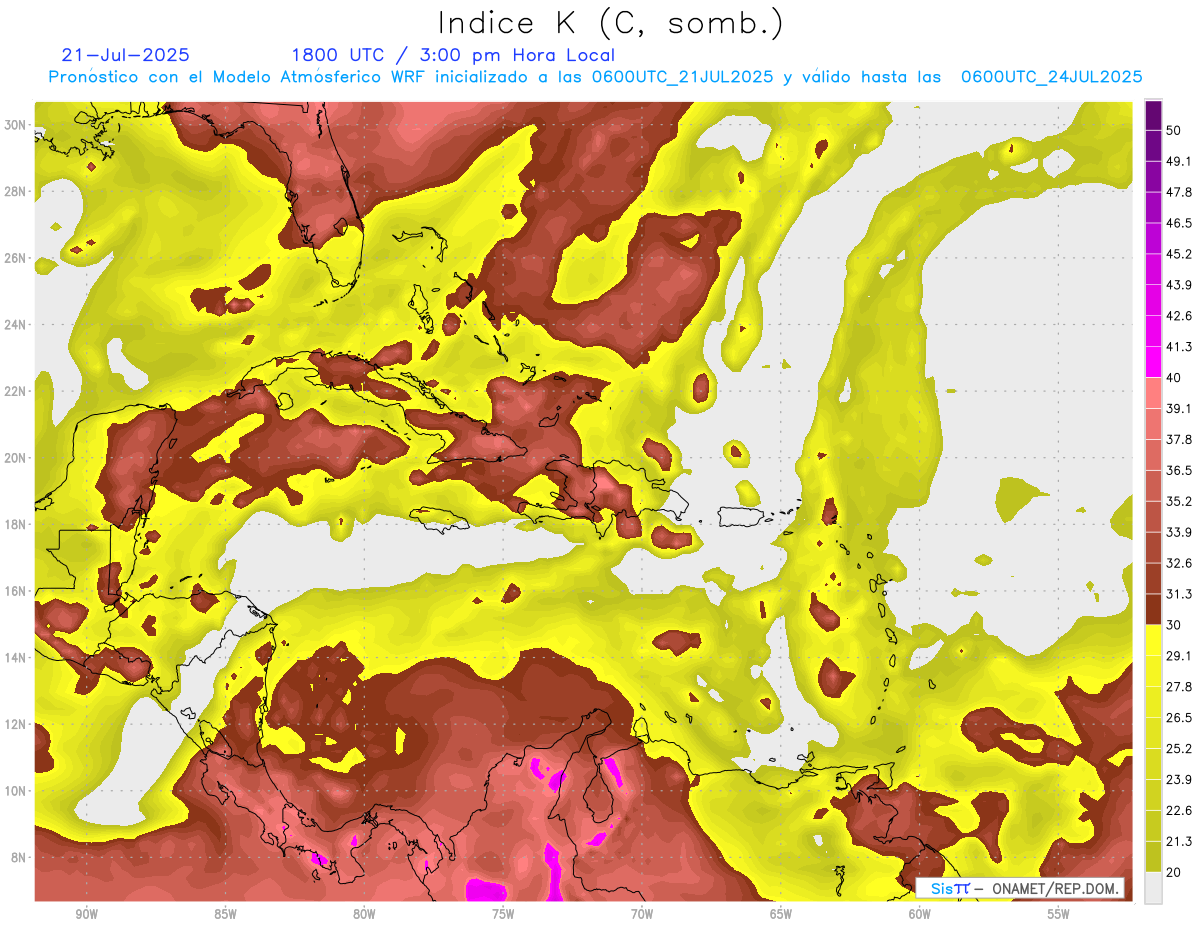The height and width of the screenshot is (927, 1200).
Task: Click the '45.2' color scale value
Action: (1179, 254)
